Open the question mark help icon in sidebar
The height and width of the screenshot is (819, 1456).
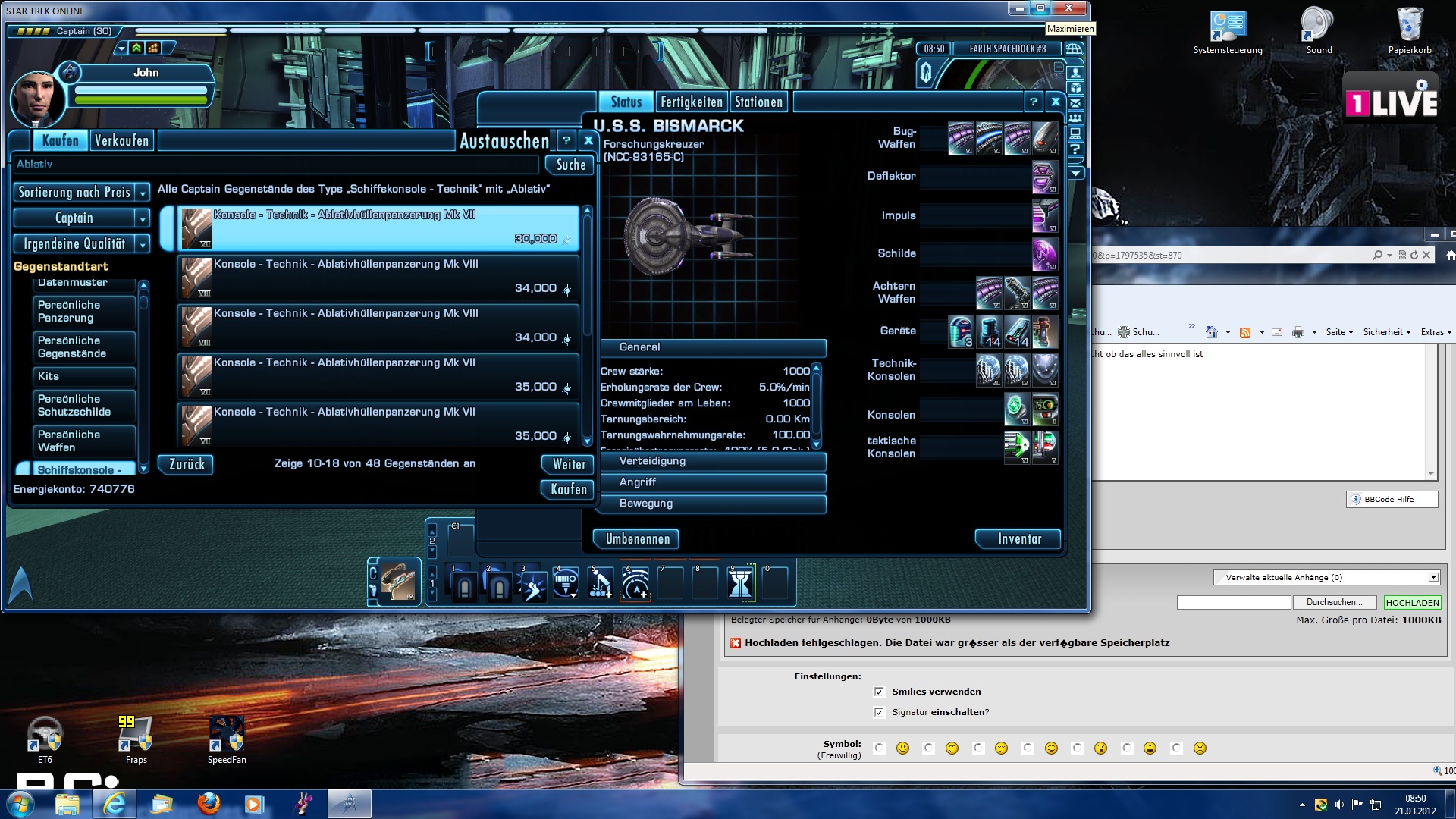pyautogui.click(x=1075, y=149)
